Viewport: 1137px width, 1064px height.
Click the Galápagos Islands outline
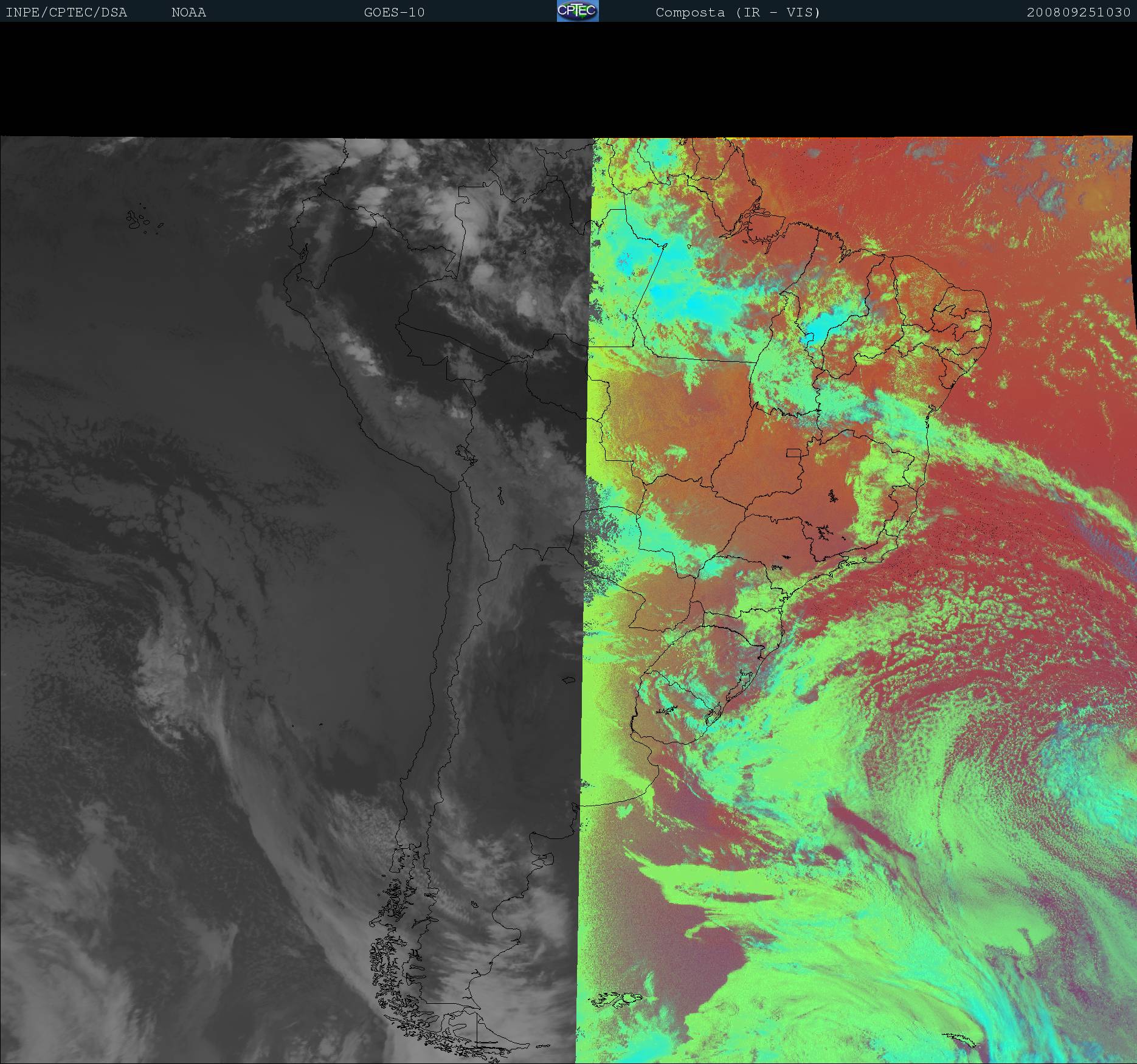click(x=139, y=220)
